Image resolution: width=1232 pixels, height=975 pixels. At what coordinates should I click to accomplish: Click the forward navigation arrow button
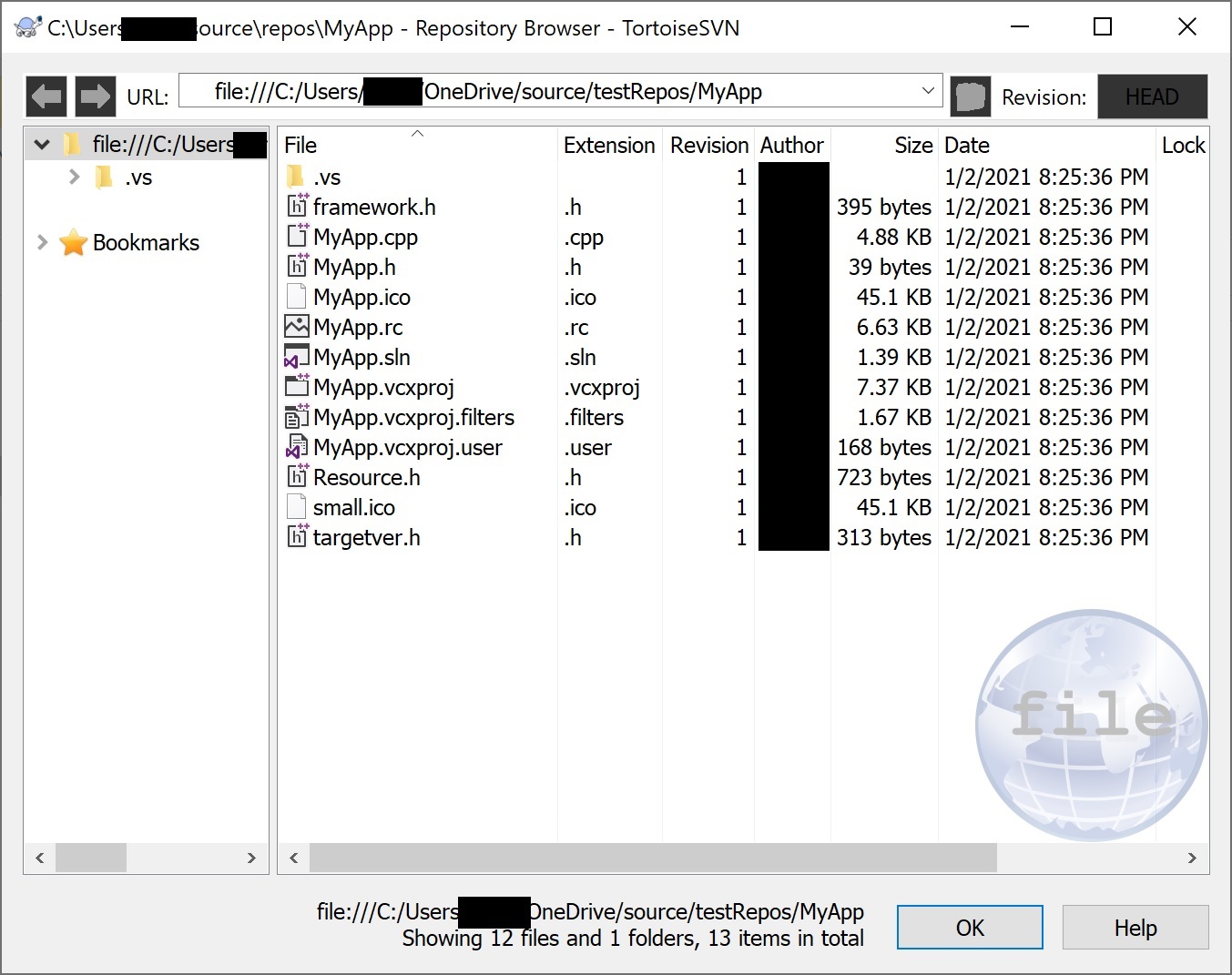[95, 96]
